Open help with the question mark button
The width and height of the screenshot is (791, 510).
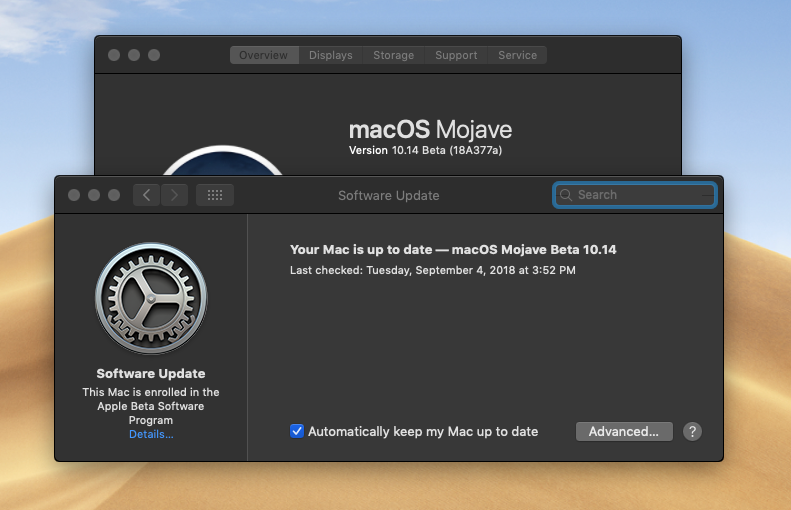tap(692, 432)
